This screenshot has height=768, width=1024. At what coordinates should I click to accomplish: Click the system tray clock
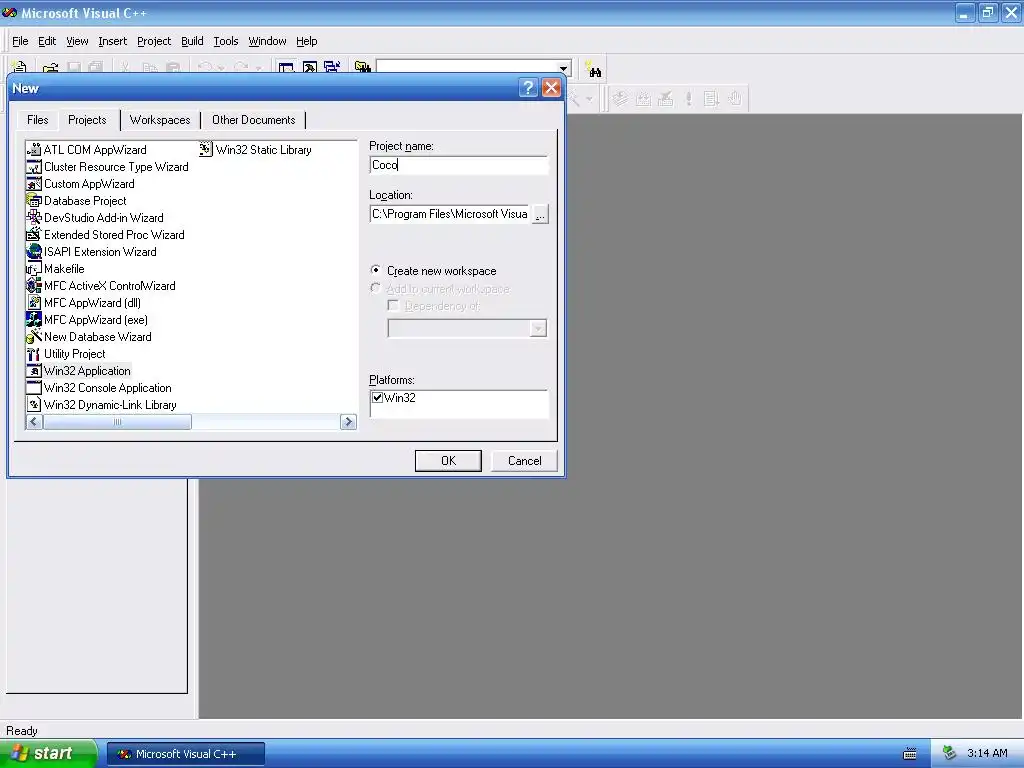[x=987, y=753]
